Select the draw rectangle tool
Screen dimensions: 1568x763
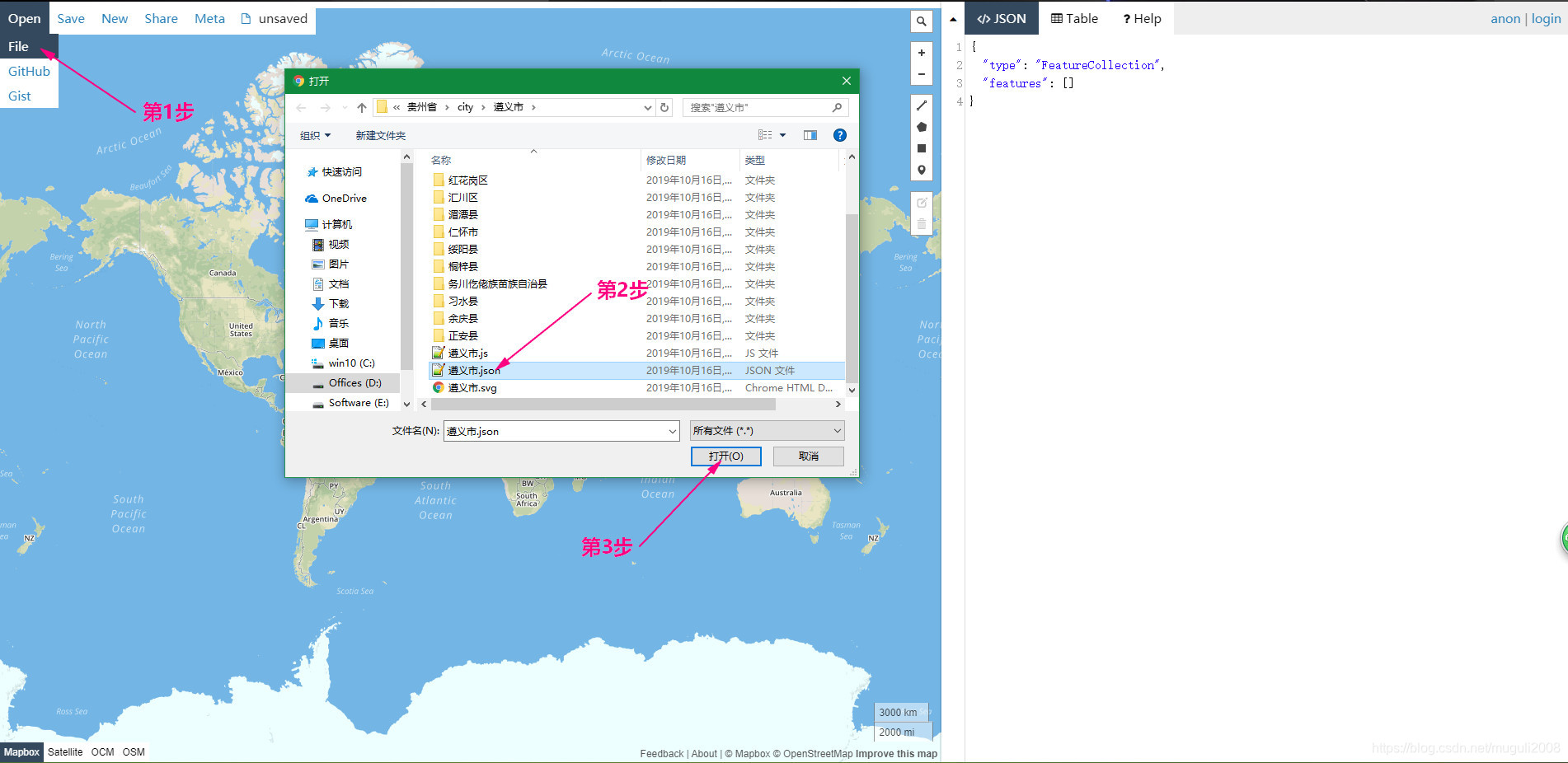coord(921,148)
